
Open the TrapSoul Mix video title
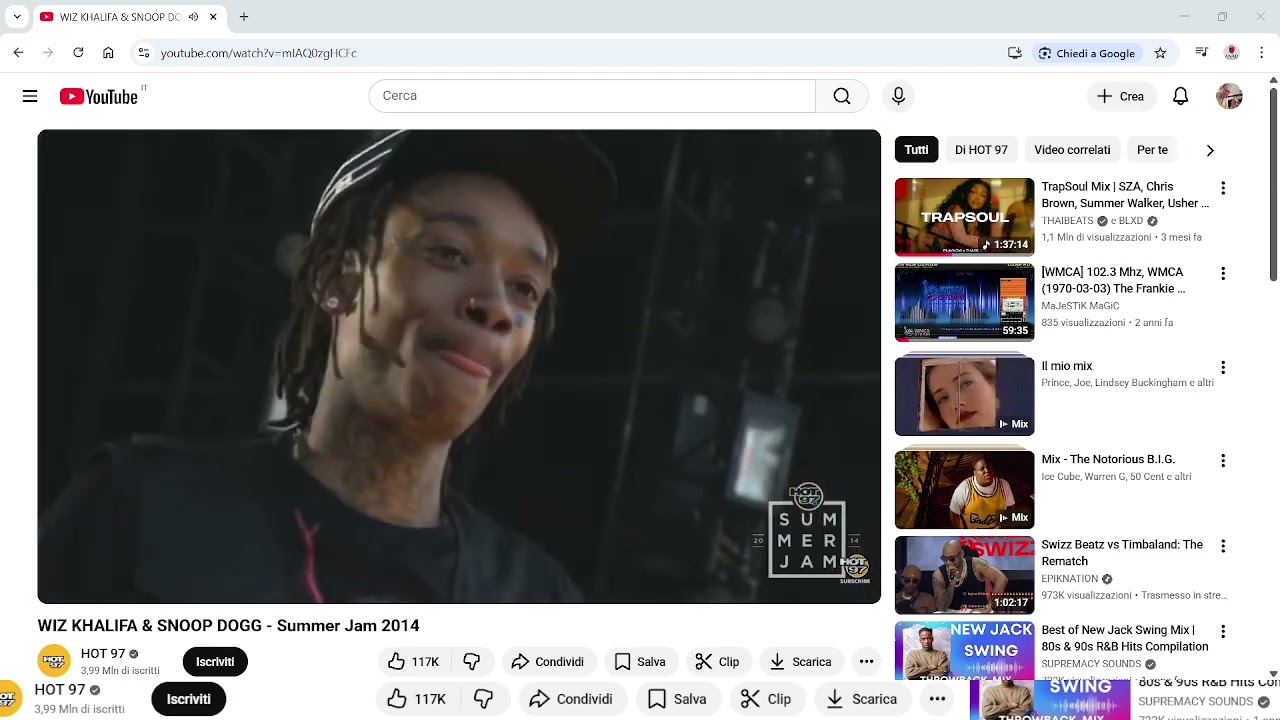1125,195
